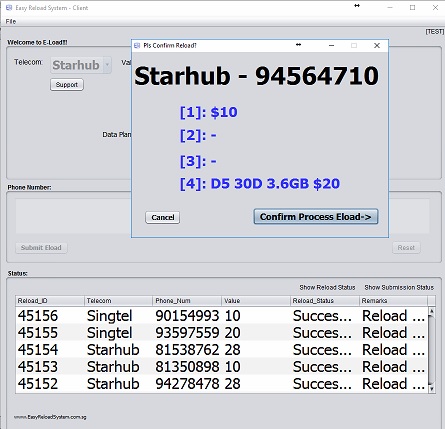
Task: Click Remarks cell of row 45152
Action: tap(393, 384)
